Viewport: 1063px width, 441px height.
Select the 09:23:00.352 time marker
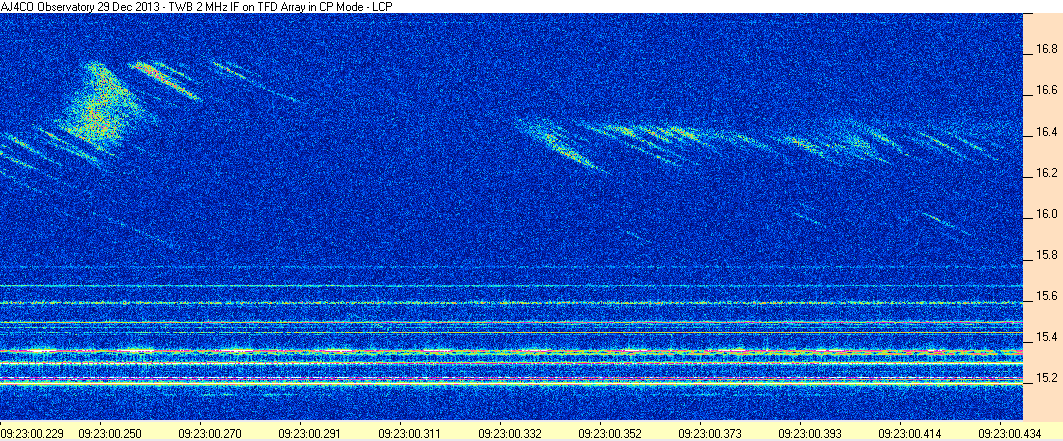point(607,431)
